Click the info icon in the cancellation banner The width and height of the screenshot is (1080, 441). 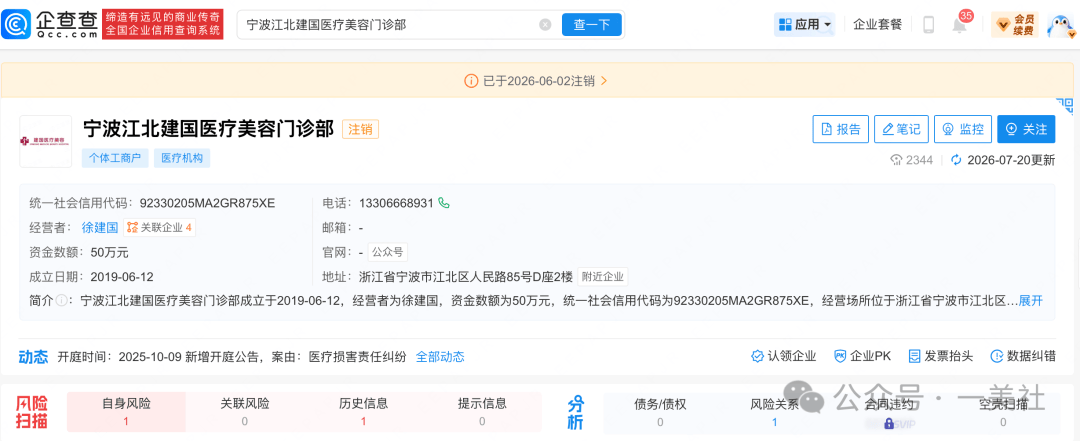pos(471,81)
